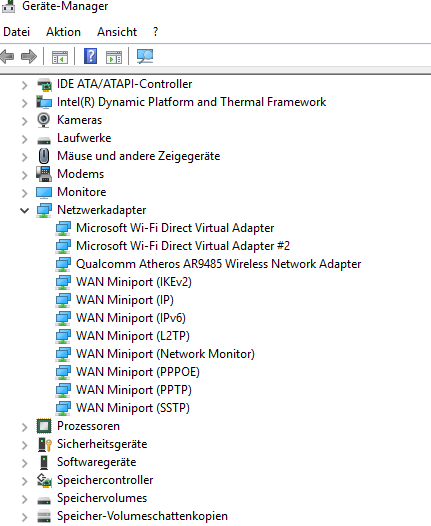Select Microsoft Wi-Fi Direct Virtual Adapter
This screenshot has width=431, height=526.
[x=175, y=228]
